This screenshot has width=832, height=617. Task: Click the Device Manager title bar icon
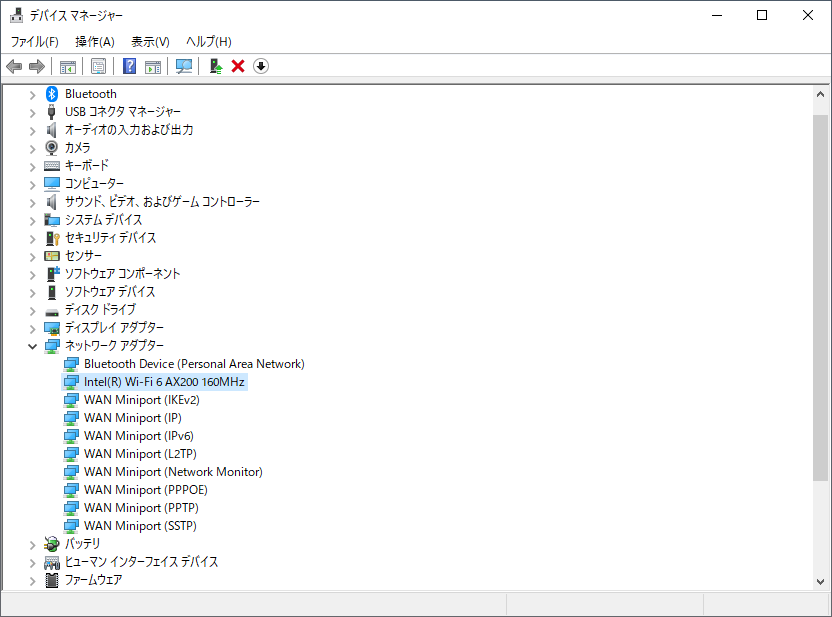coord(16,15)
